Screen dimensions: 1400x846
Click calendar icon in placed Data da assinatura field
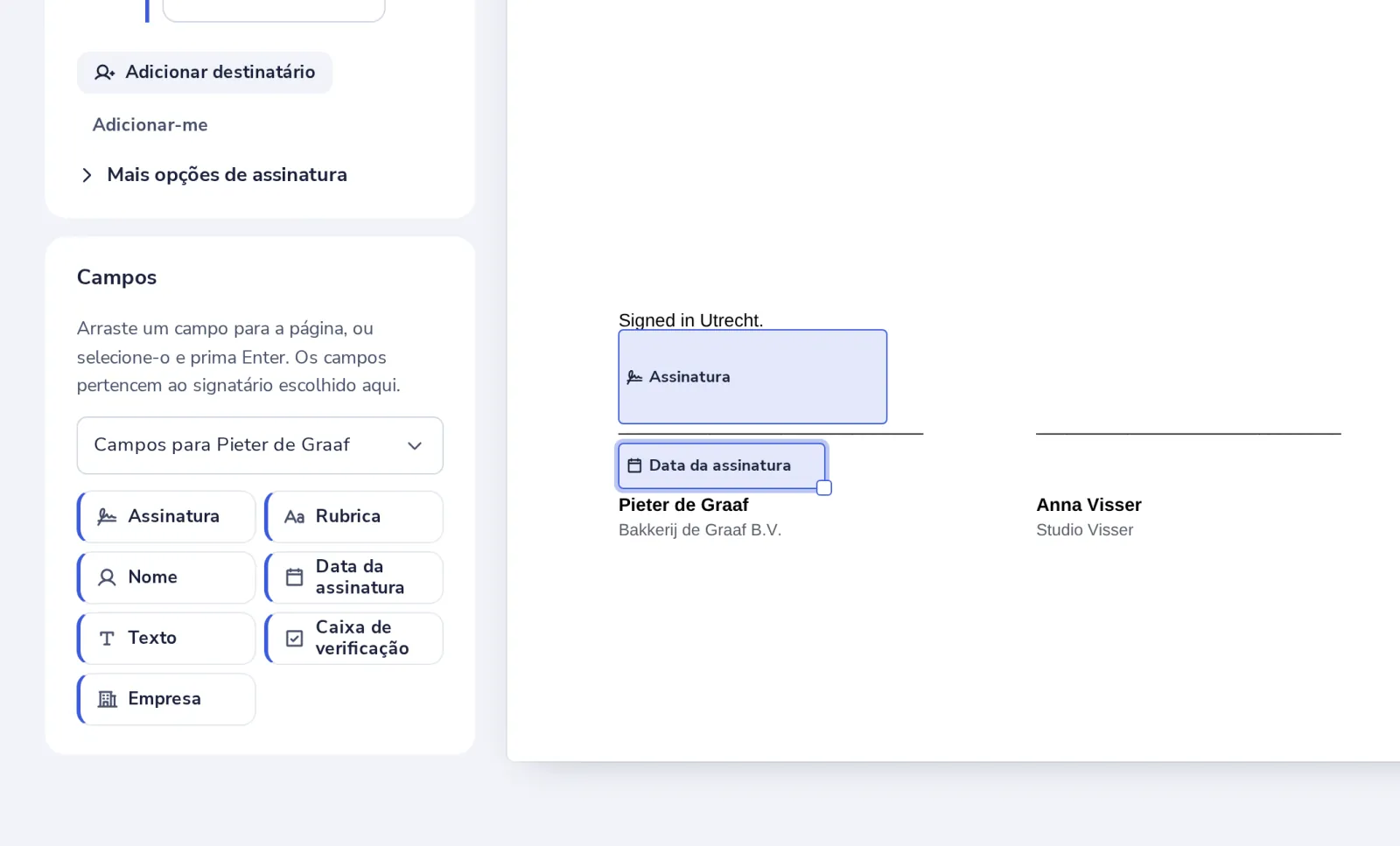634,466
